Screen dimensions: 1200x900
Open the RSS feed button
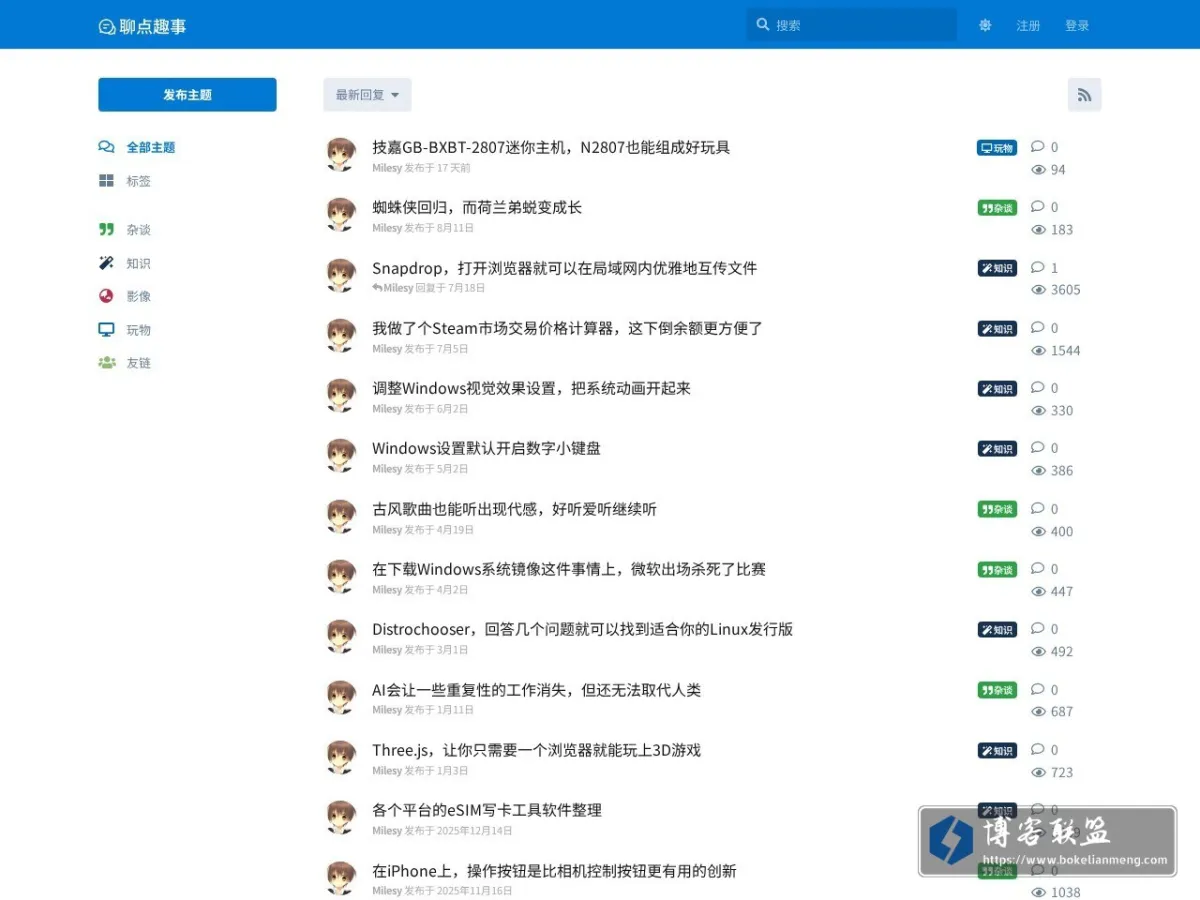(1084, 95)
